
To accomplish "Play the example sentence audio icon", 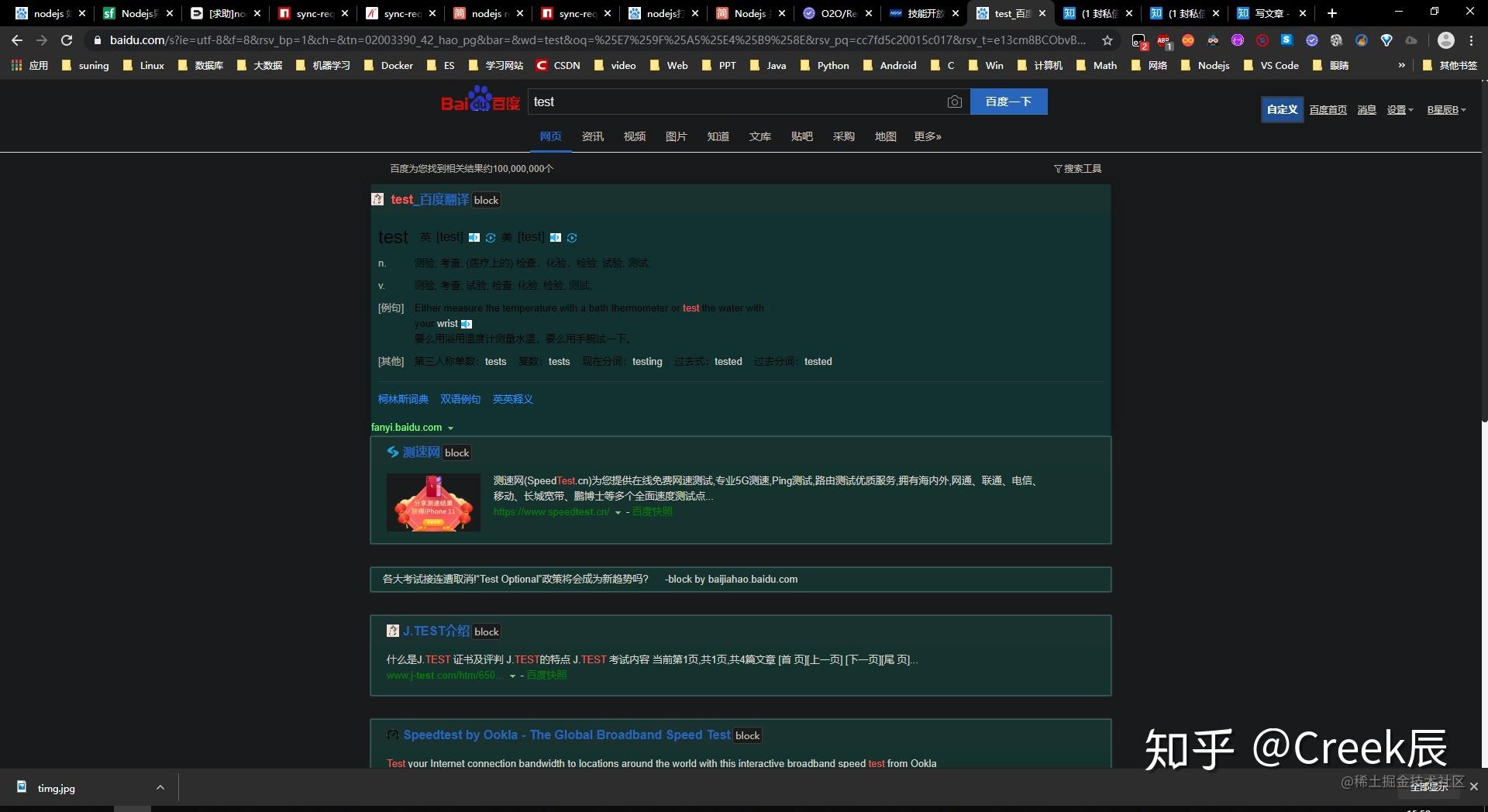I will click(466, 324).
